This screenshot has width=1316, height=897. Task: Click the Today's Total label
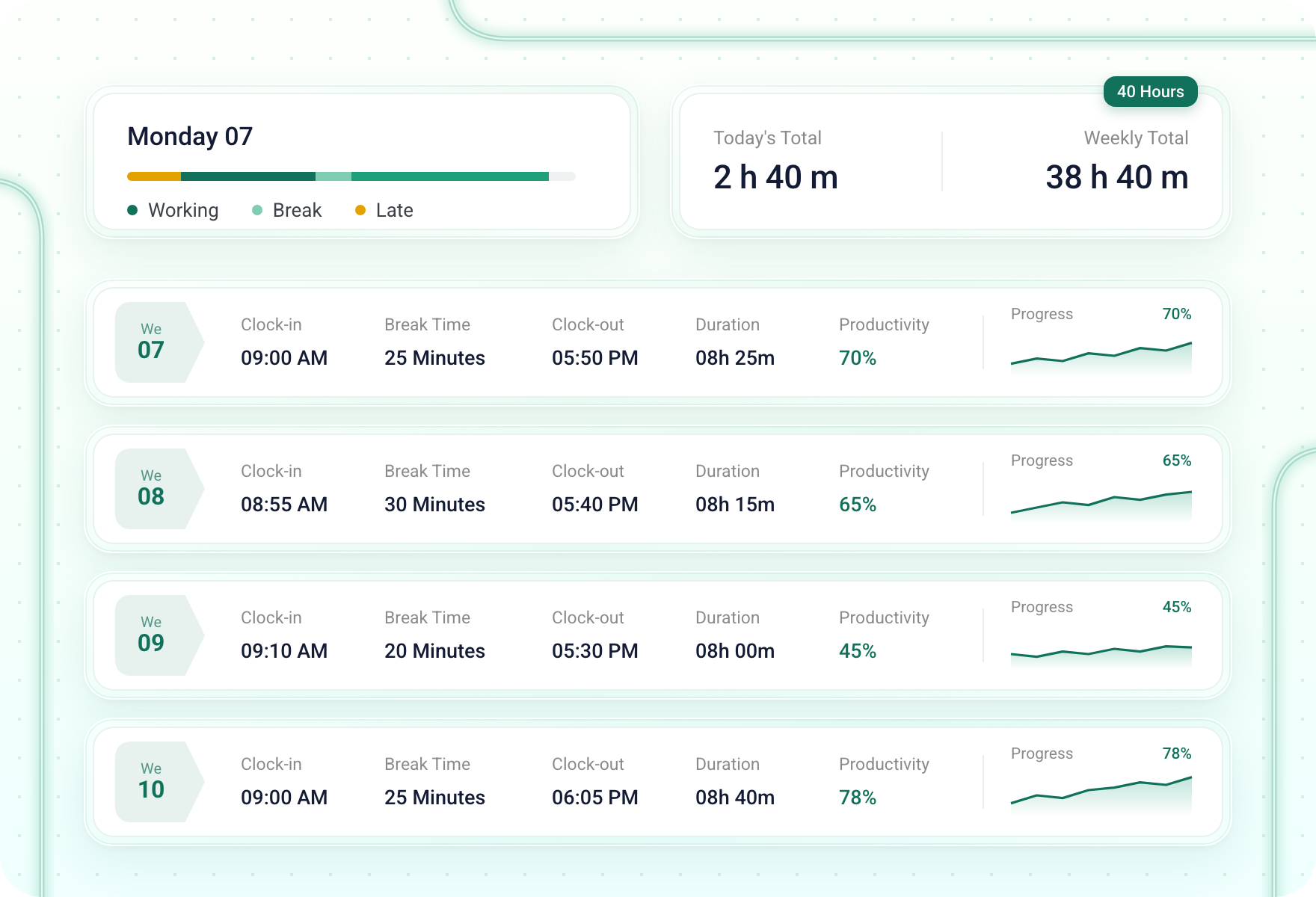coord(767,138)
